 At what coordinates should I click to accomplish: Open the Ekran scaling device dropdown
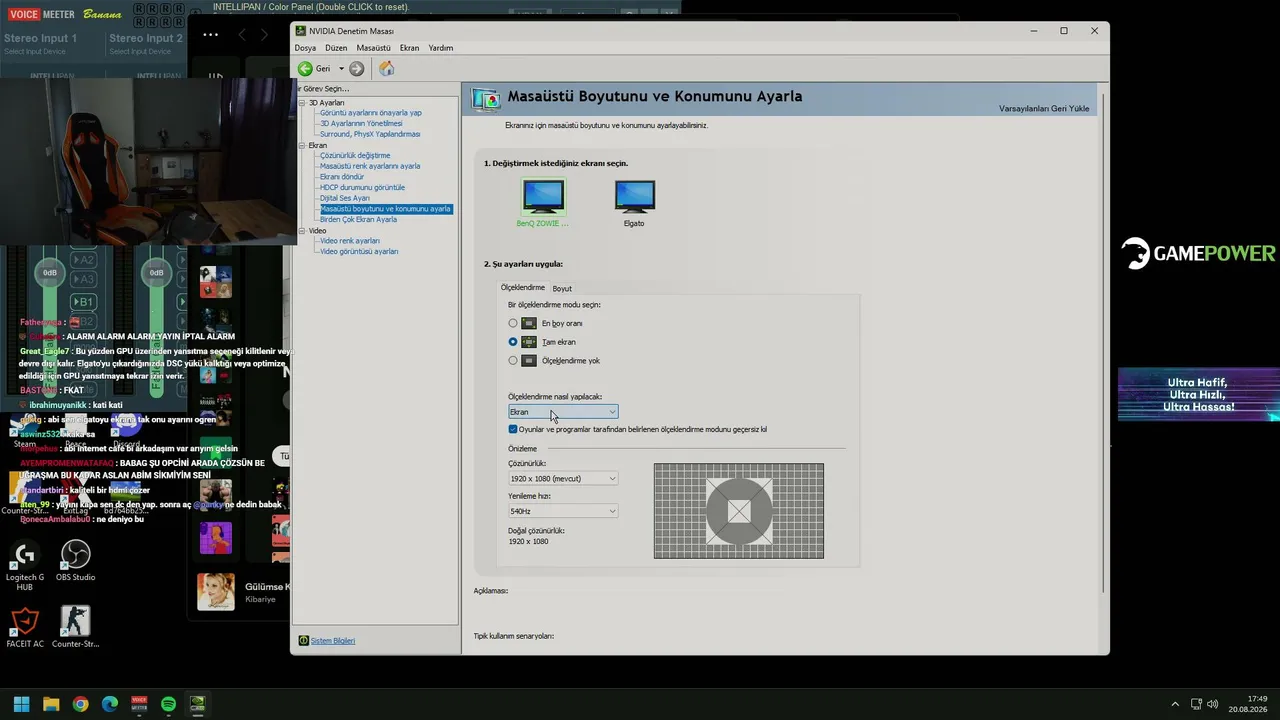[x=563, y=412]
